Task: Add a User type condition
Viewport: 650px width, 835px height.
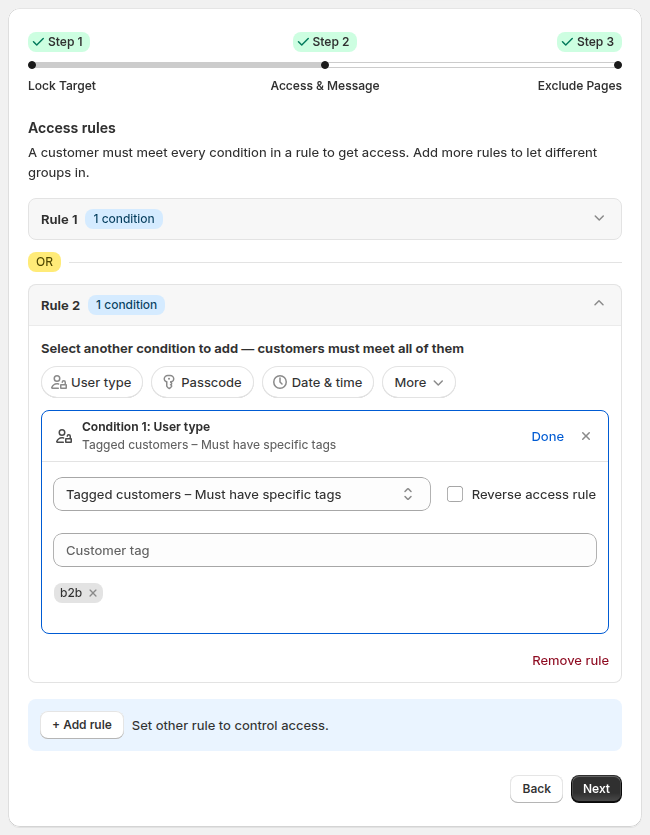Action: [92, 382]
